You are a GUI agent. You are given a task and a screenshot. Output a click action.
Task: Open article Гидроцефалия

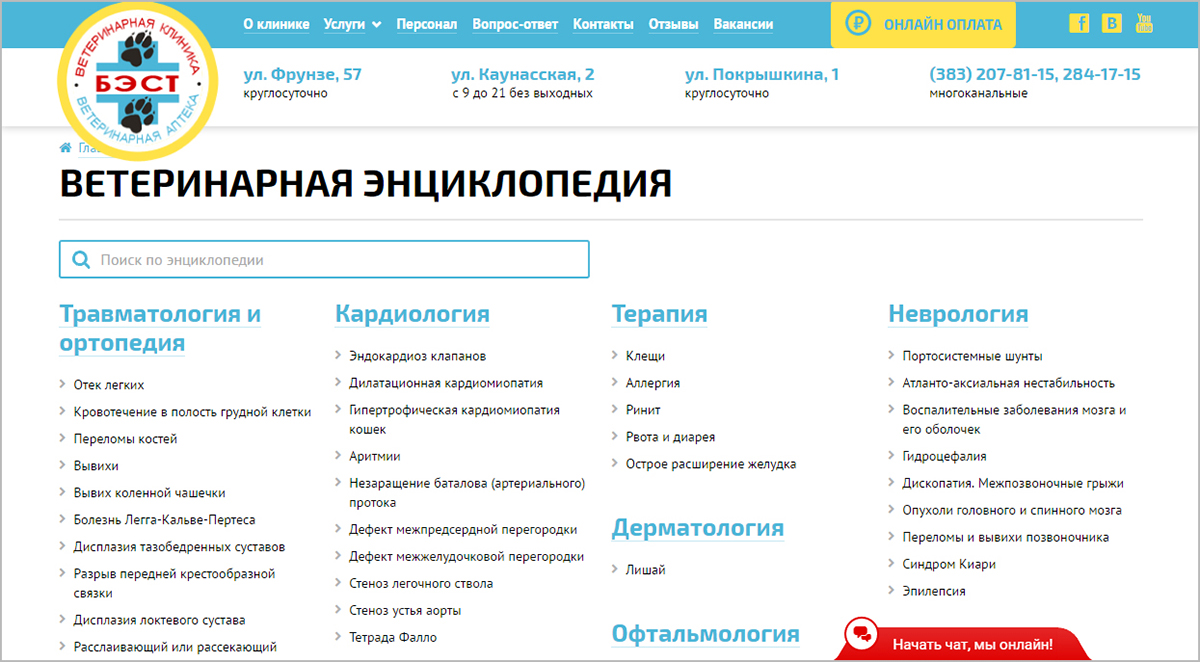(945, 456)
